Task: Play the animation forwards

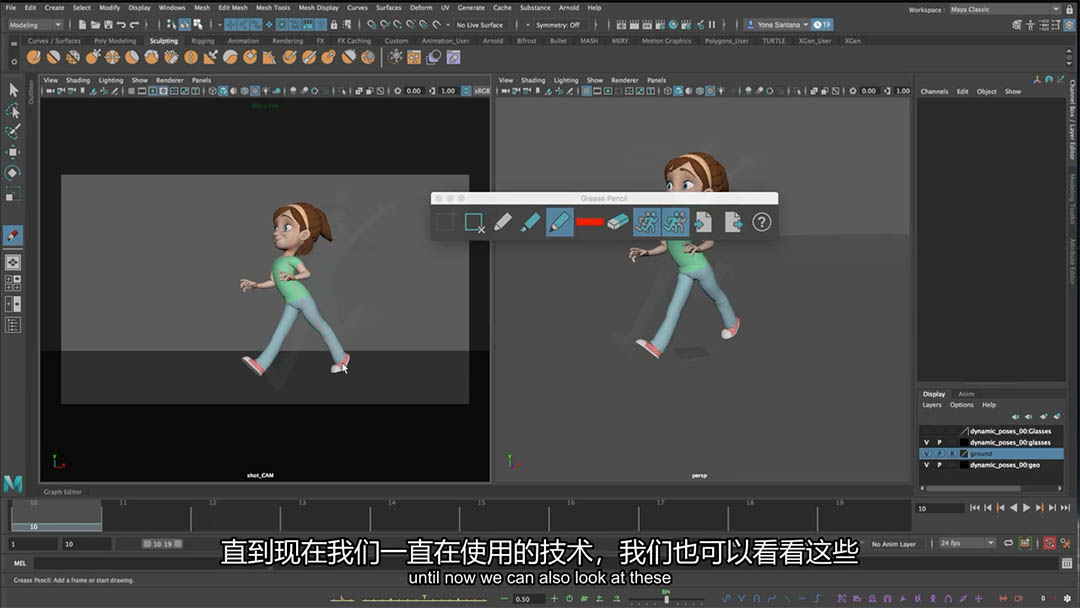Action: tap(1026, 508)
